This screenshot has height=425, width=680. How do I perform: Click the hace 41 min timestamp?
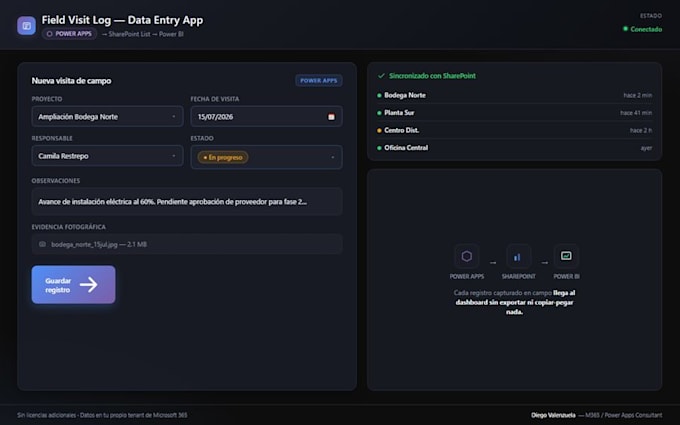tap(636, 113)
